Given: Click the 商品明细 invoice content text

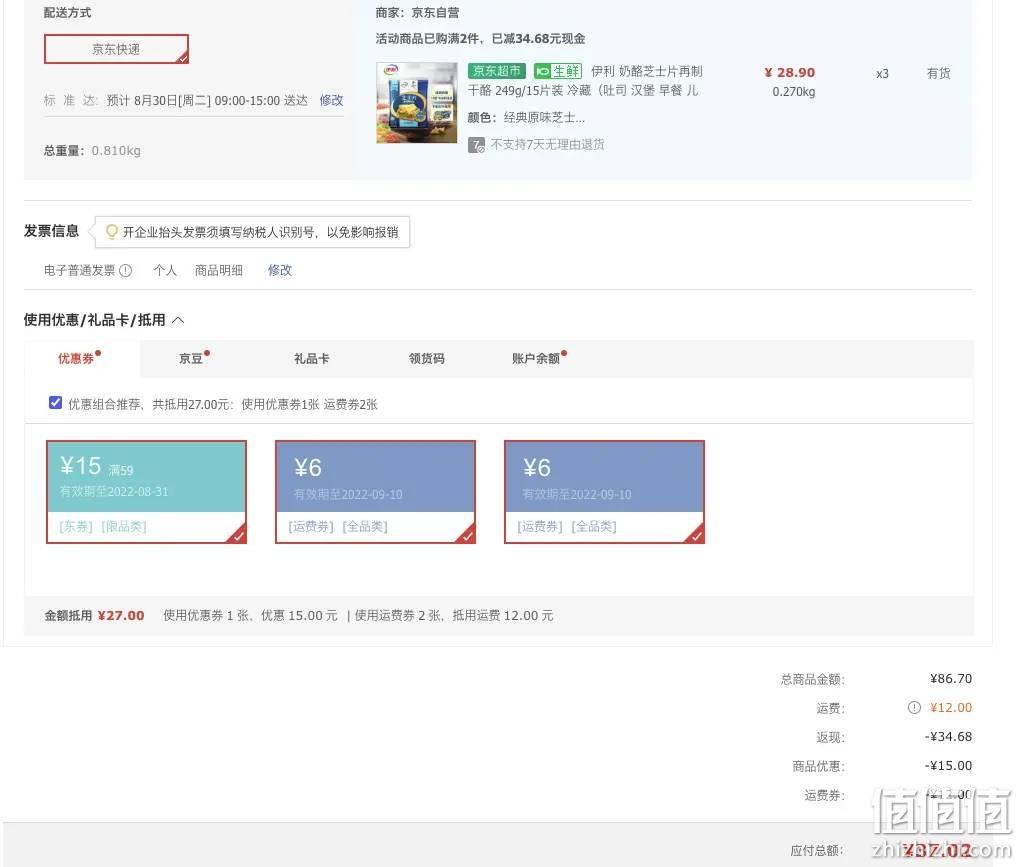Looking at the screenshot, I should pyautogui.click(x=219, y=270).
